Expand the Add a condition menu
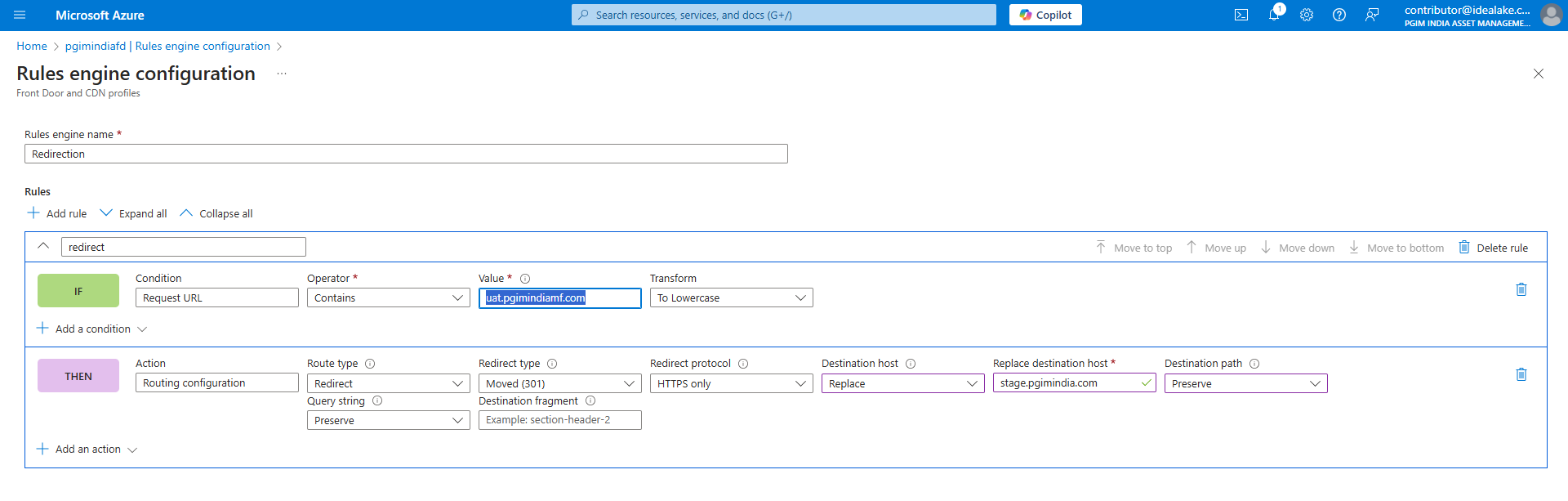The height and width of the screenshot is (501, 1568). click(x=92, y=329)
